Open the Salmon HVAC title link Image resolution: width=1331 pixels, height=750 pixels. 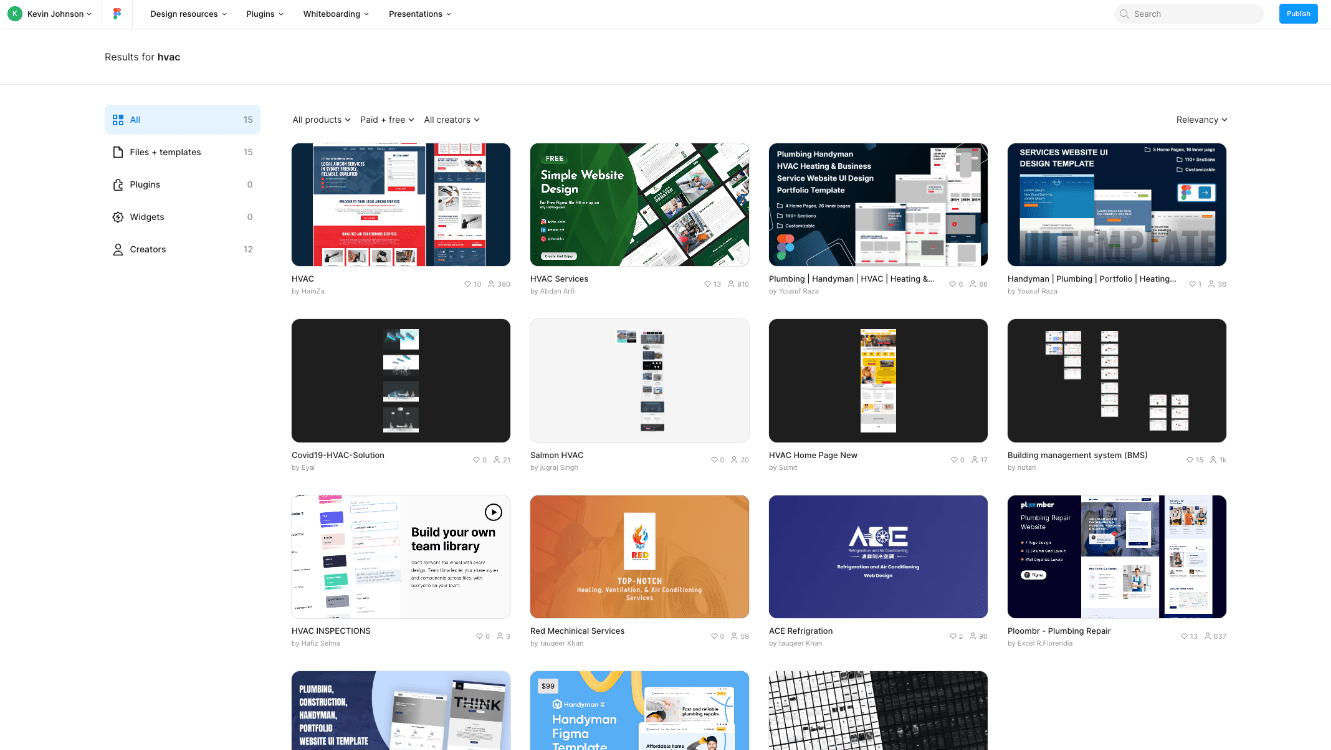pos(557,455)
